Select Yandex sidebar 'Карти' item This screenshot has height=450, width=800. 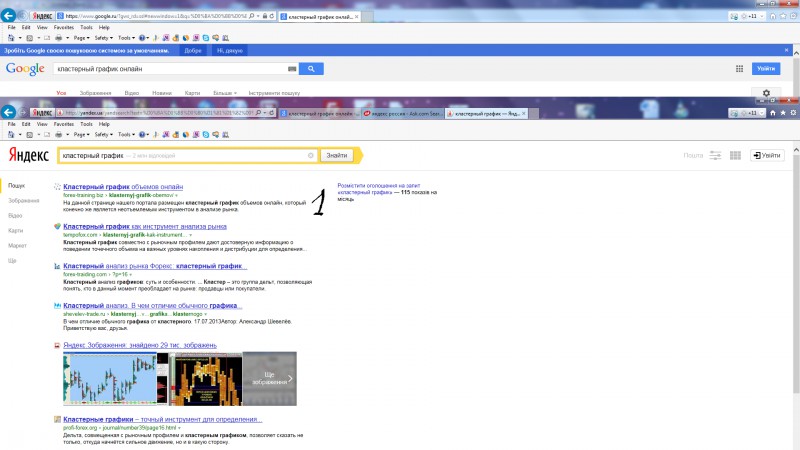tap(15, 231)
